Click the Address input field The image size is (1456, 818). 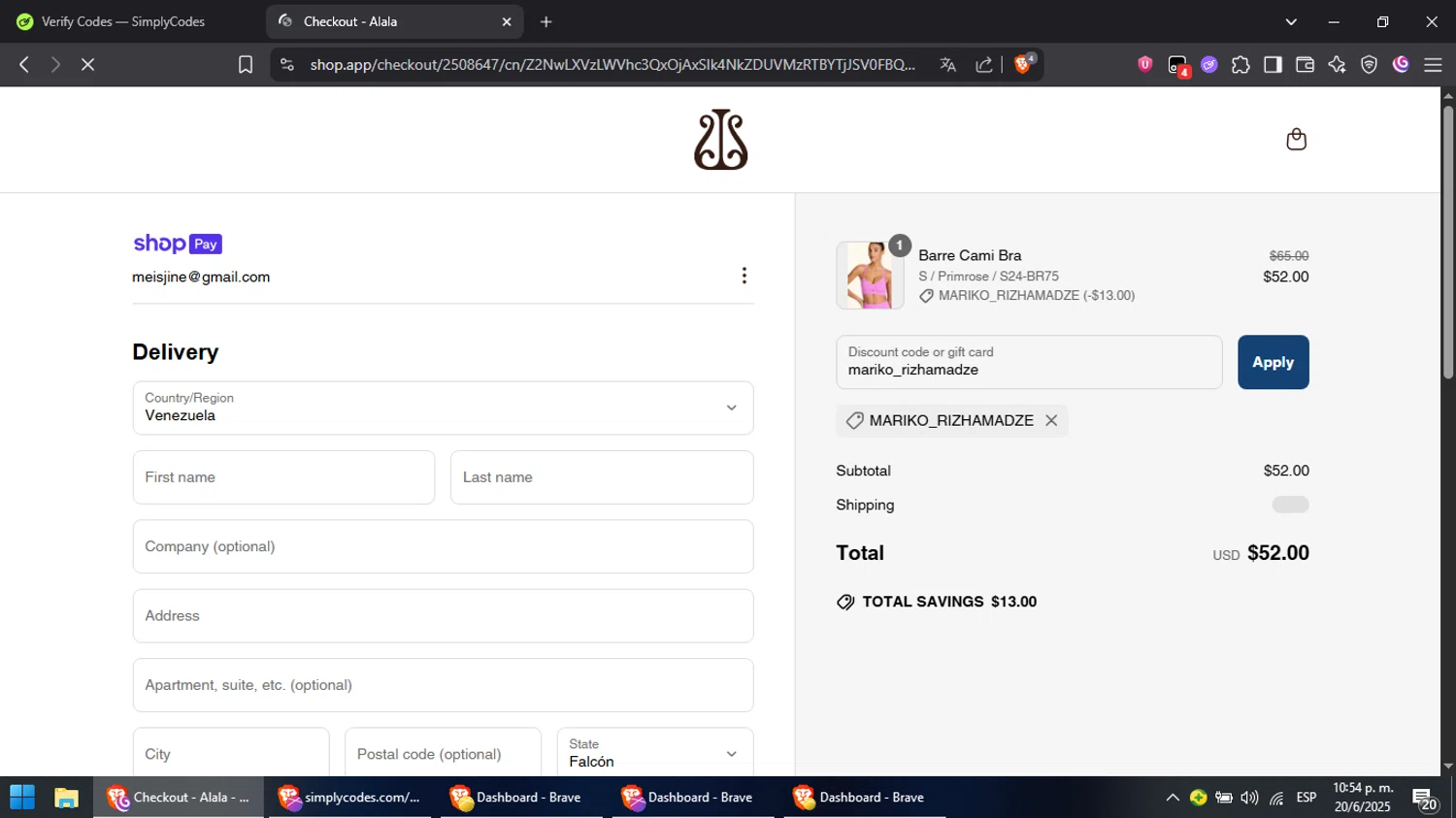click(443, 616)
